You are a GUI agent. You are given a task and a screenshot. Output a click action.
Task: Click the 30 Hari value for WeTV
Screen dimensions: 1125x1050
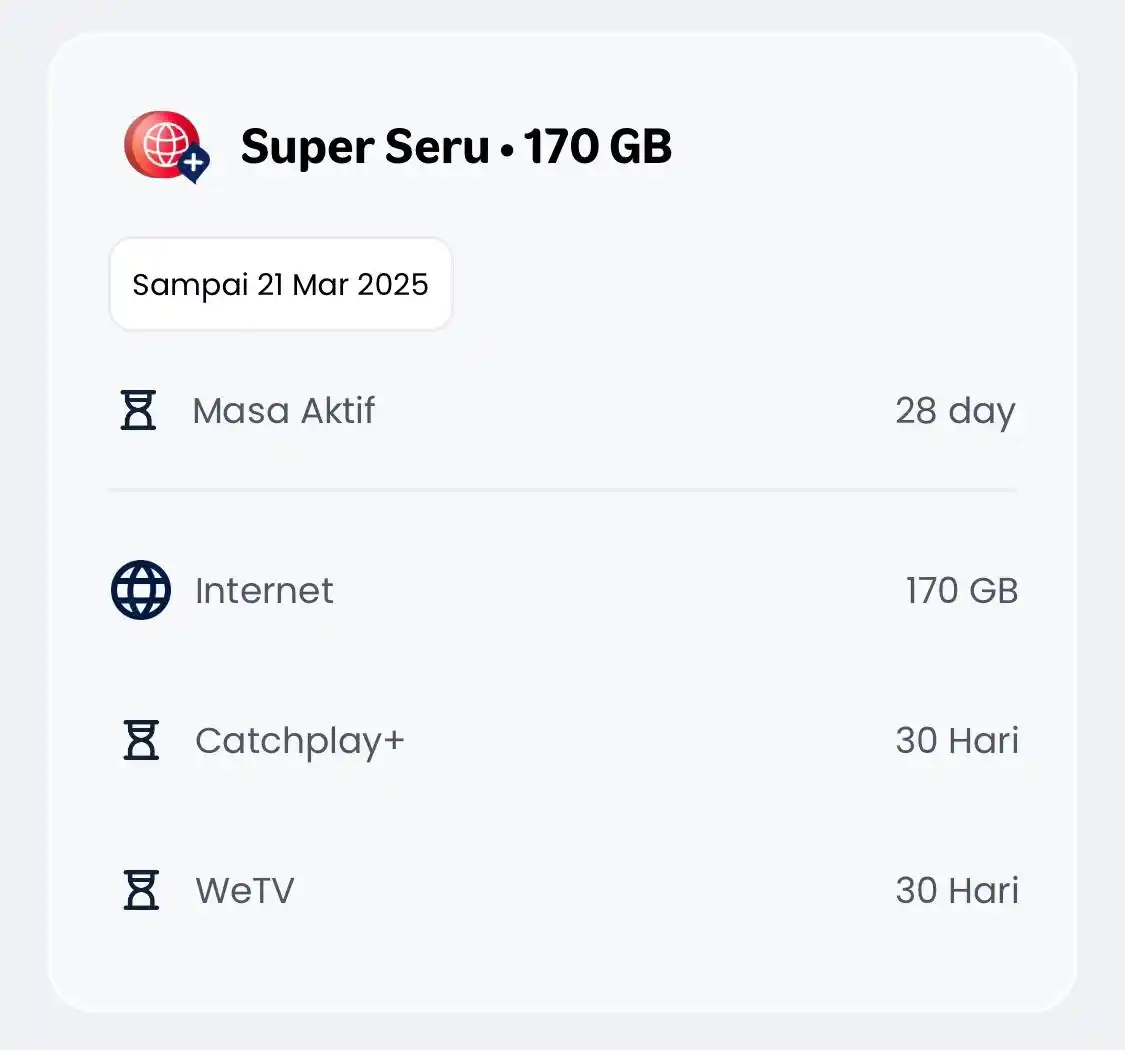(x=957, y=891)
